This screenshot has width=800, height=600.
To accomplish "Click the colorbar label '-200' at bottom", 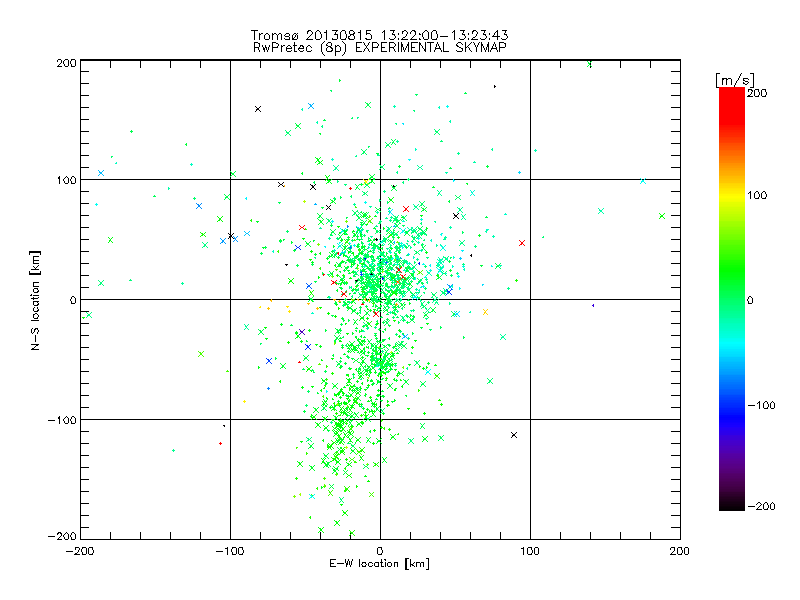I will tap(761, 506).
